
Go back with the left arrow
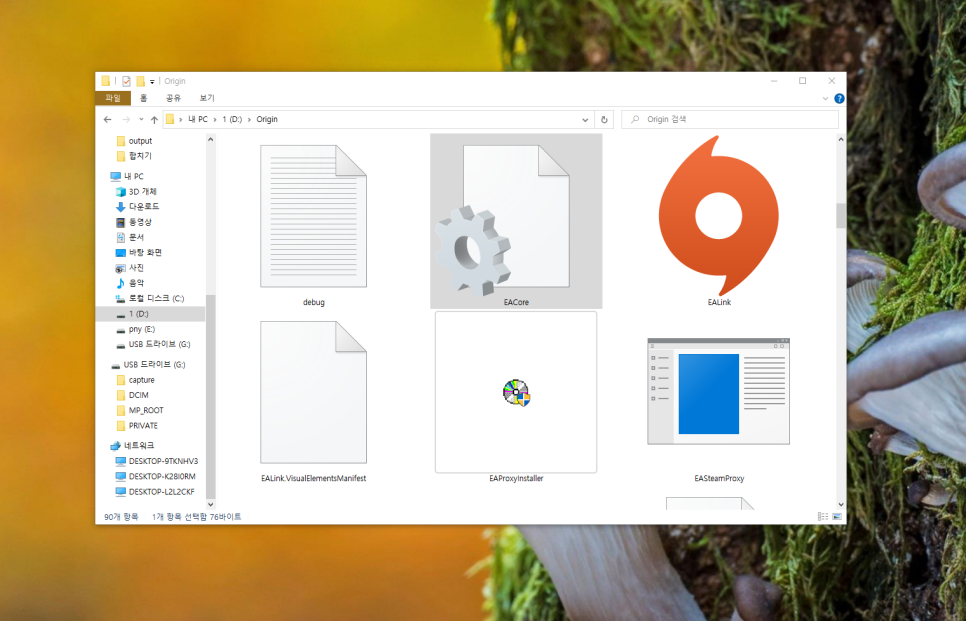coord(108,120)
